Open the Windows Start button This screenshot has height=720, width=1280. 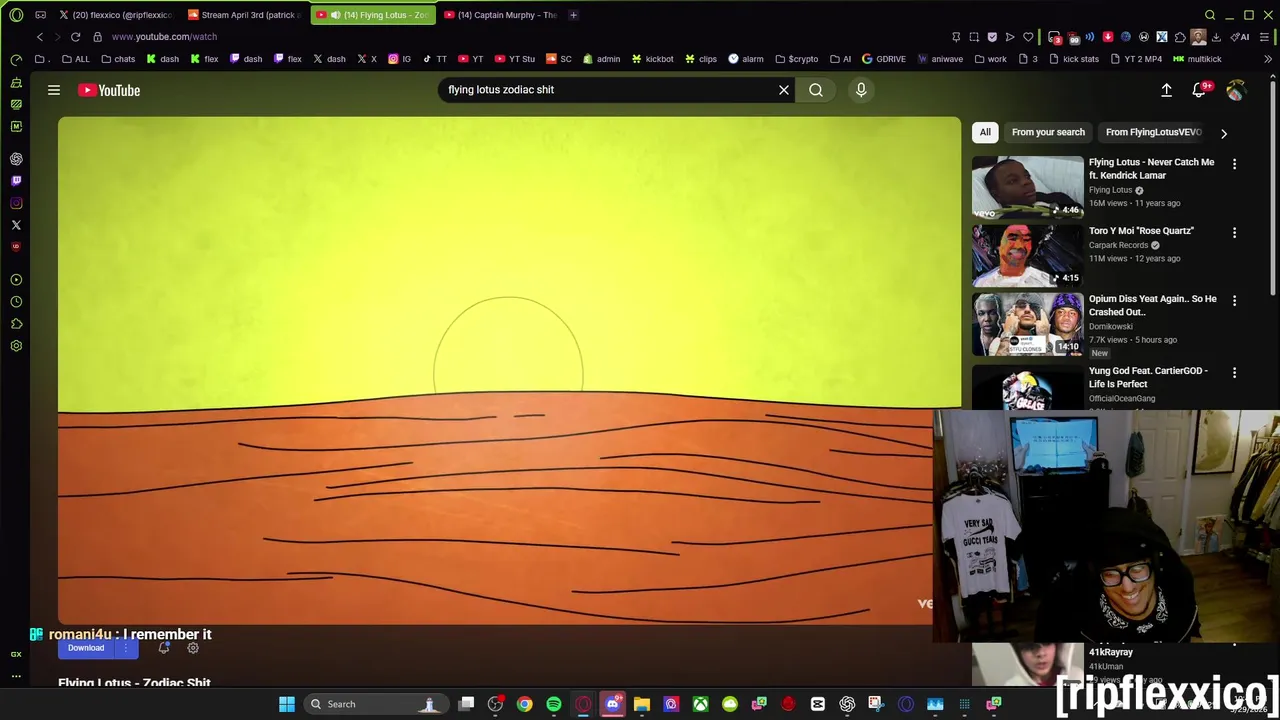coord(287,704)
